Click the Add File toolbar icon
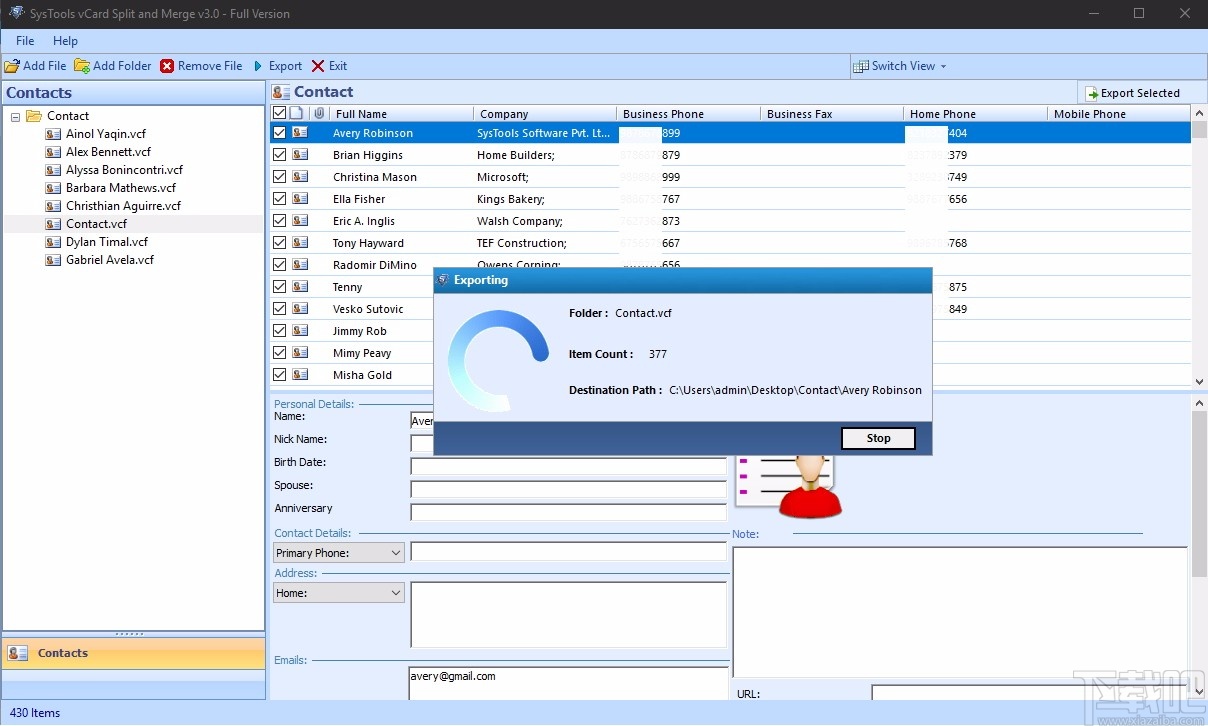 [12, 66]
